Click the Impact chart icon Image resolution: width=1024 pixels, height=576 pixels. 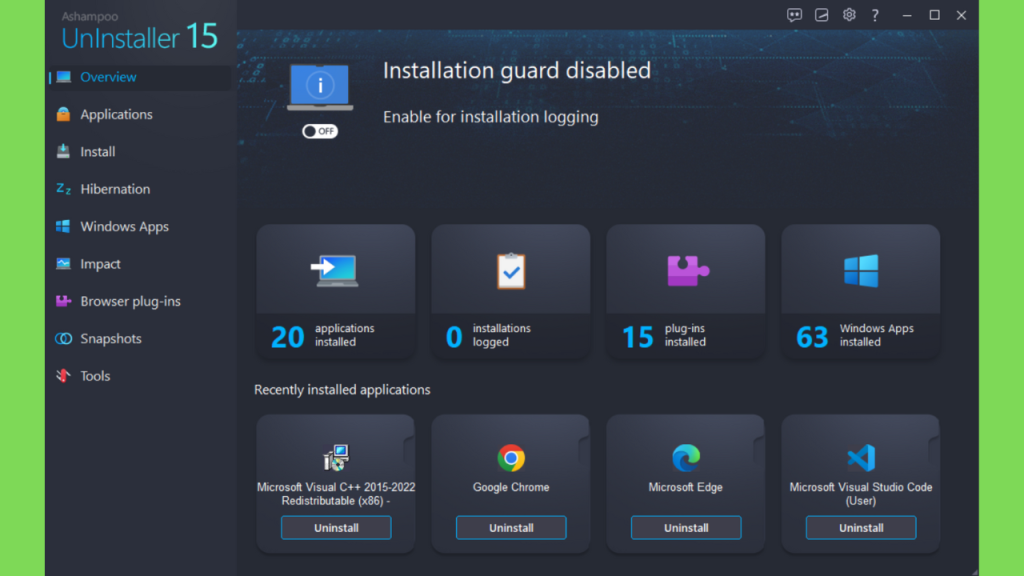(63, 264)
